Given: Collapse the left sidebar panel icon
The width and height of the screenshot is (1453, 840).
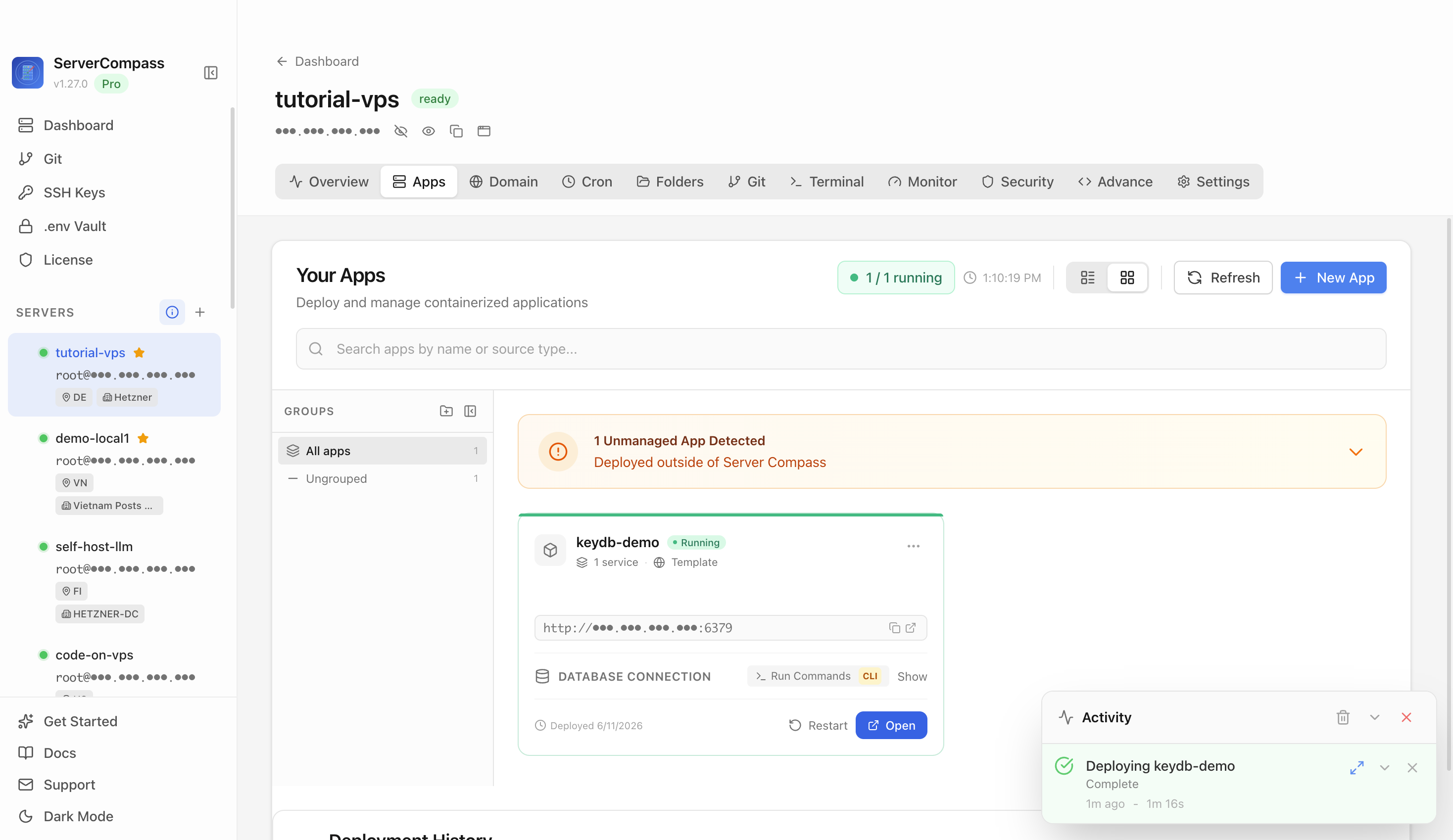Looking at the screenshot, I should coord(210,73).
